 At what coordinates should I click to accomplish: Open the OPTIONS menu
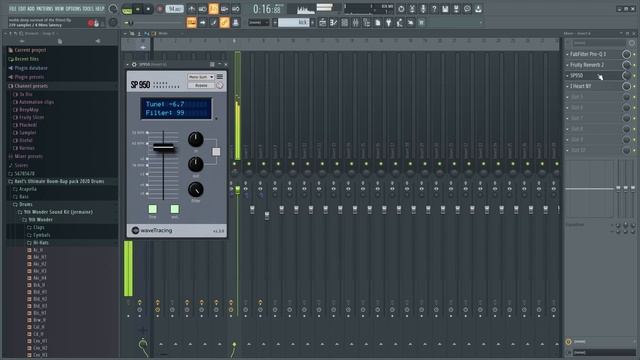pyautogui.click(x=73, y=9)
